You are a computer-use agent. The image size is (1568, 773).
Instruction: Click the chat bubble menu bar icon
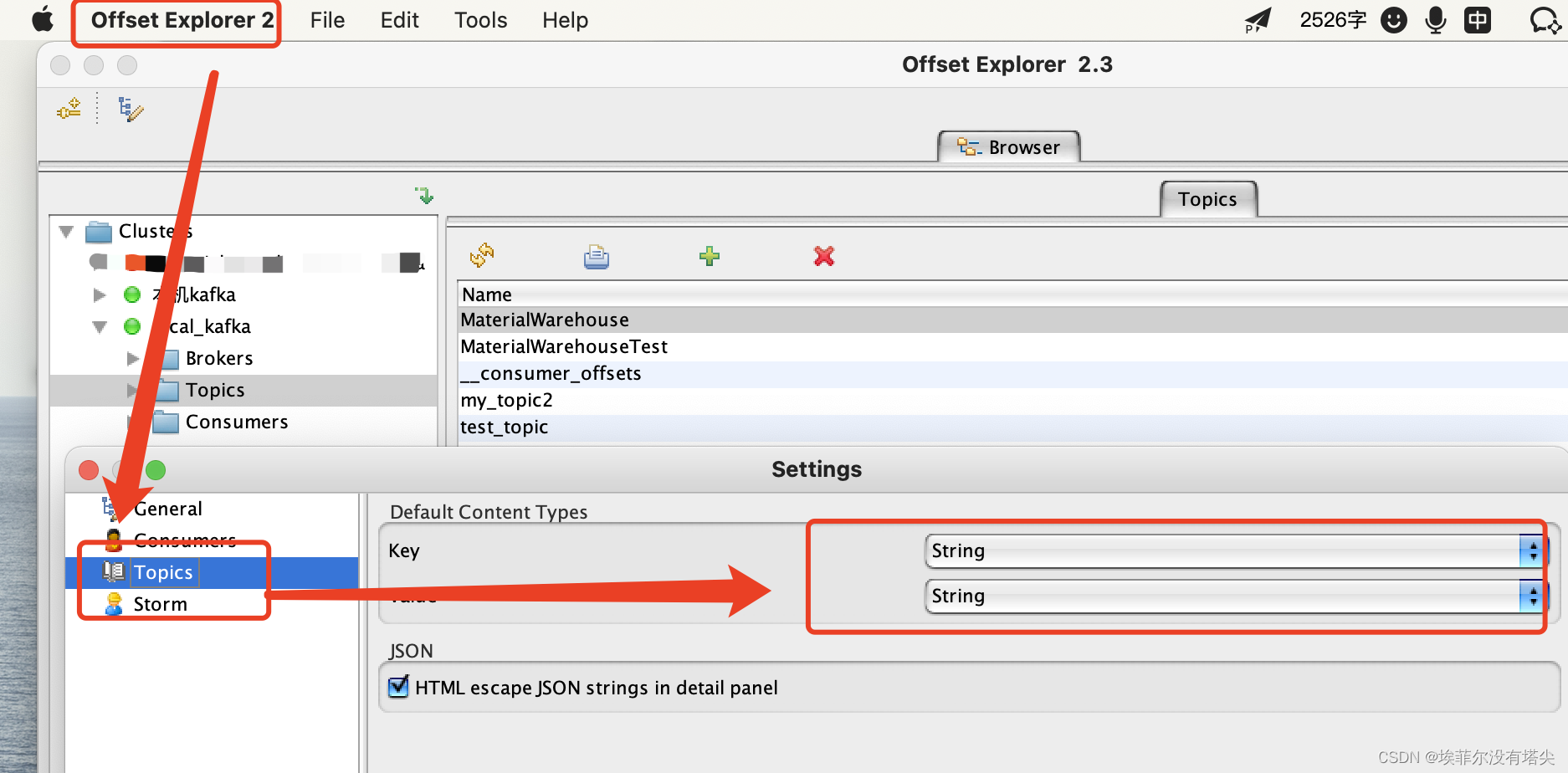(1544, 20)
